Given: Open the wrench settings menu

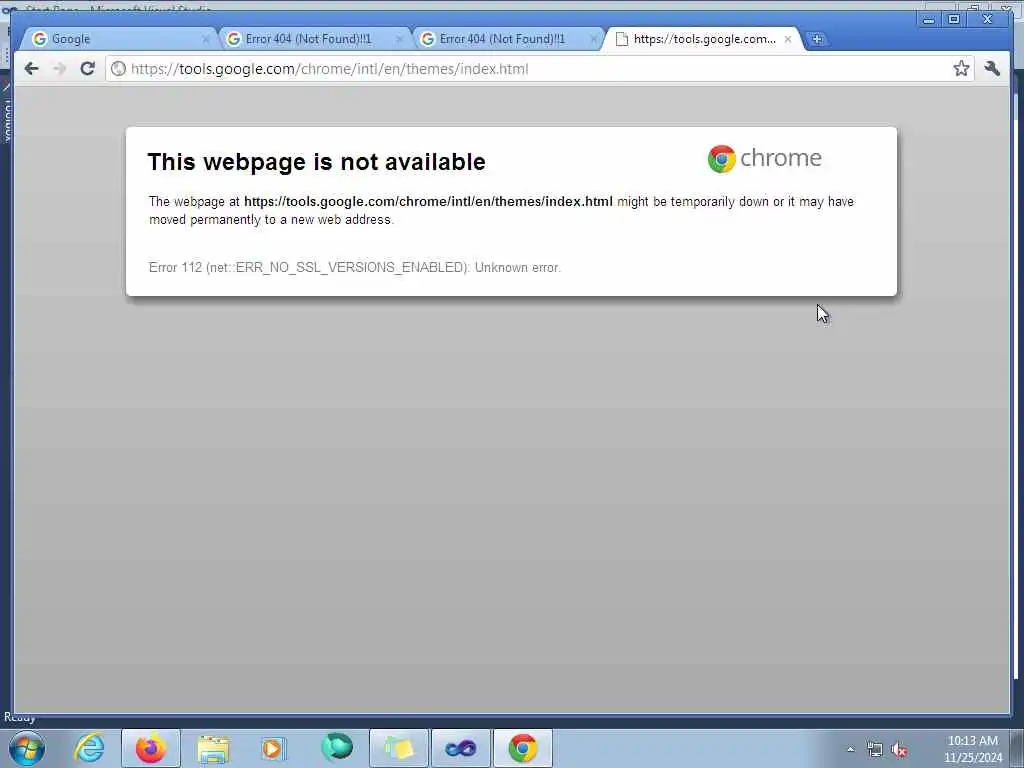Looking at the screenshot, I should coord(992,68).
